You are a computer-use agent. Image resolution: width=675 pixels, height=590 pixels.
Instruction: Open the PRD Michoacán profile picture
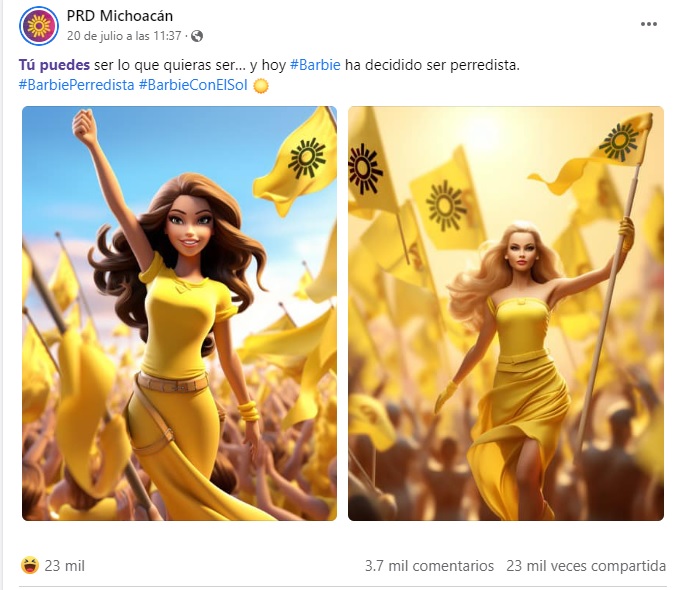(39, 26)
